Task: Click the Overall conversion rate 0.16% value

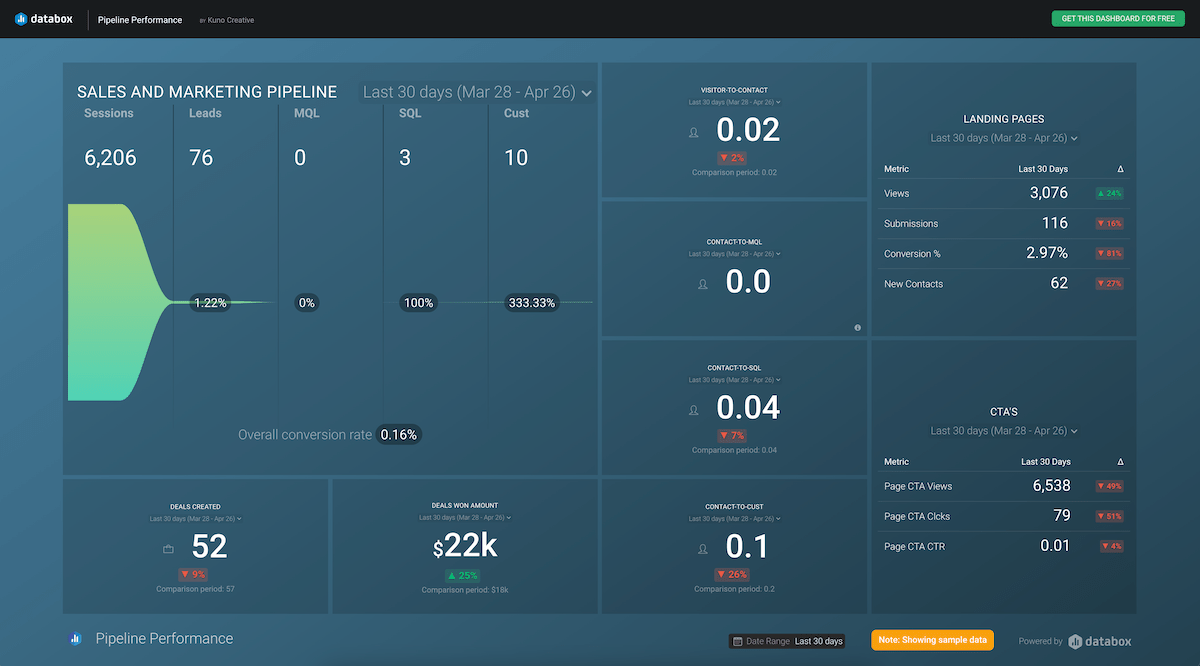Action: (x=399, y=434)
